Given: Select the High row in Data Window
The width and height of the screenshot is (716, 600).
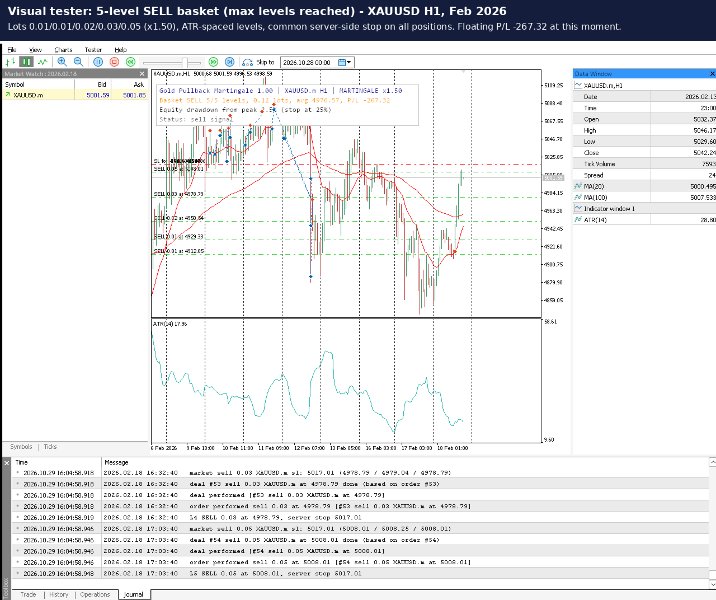Looking at the screenshot, I should click(644, 130).
